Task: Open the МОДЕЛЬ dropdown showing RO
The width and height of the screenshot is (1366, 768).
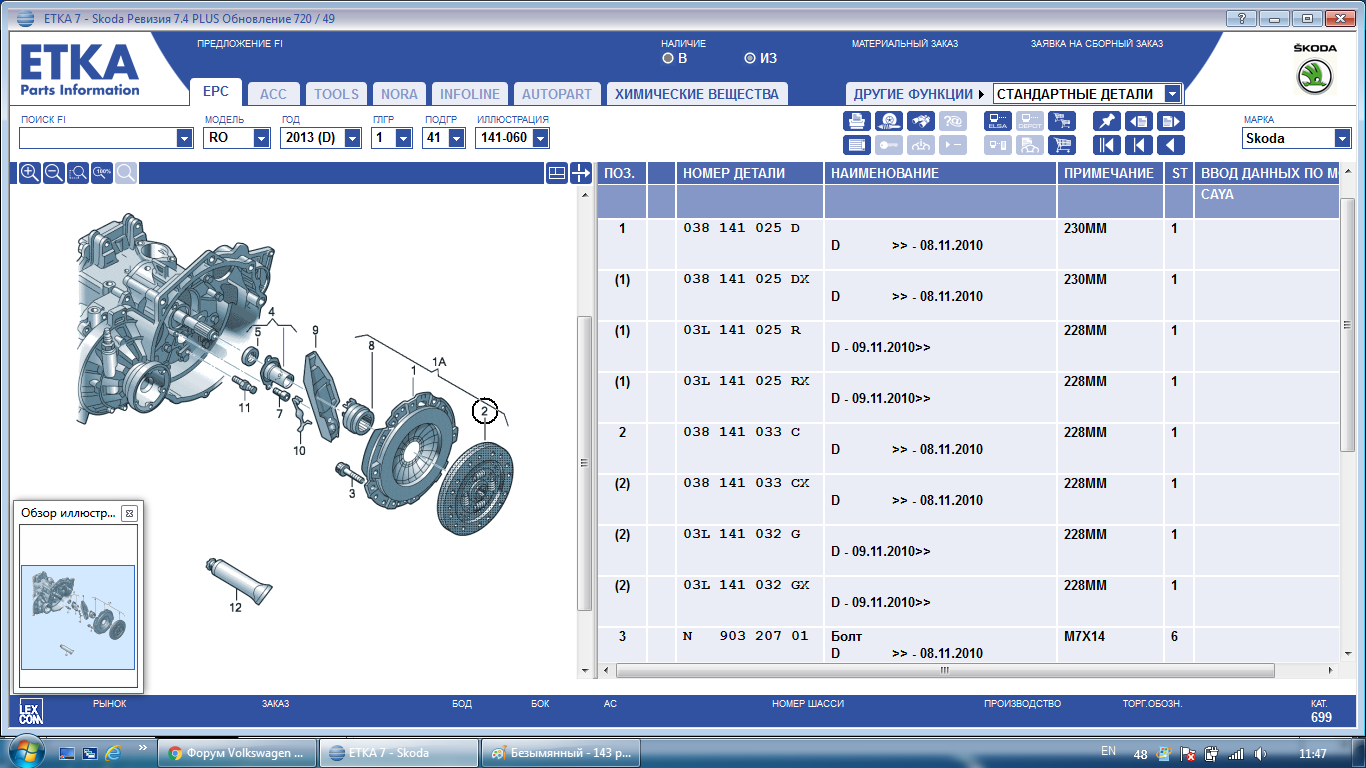Action: 262,139
